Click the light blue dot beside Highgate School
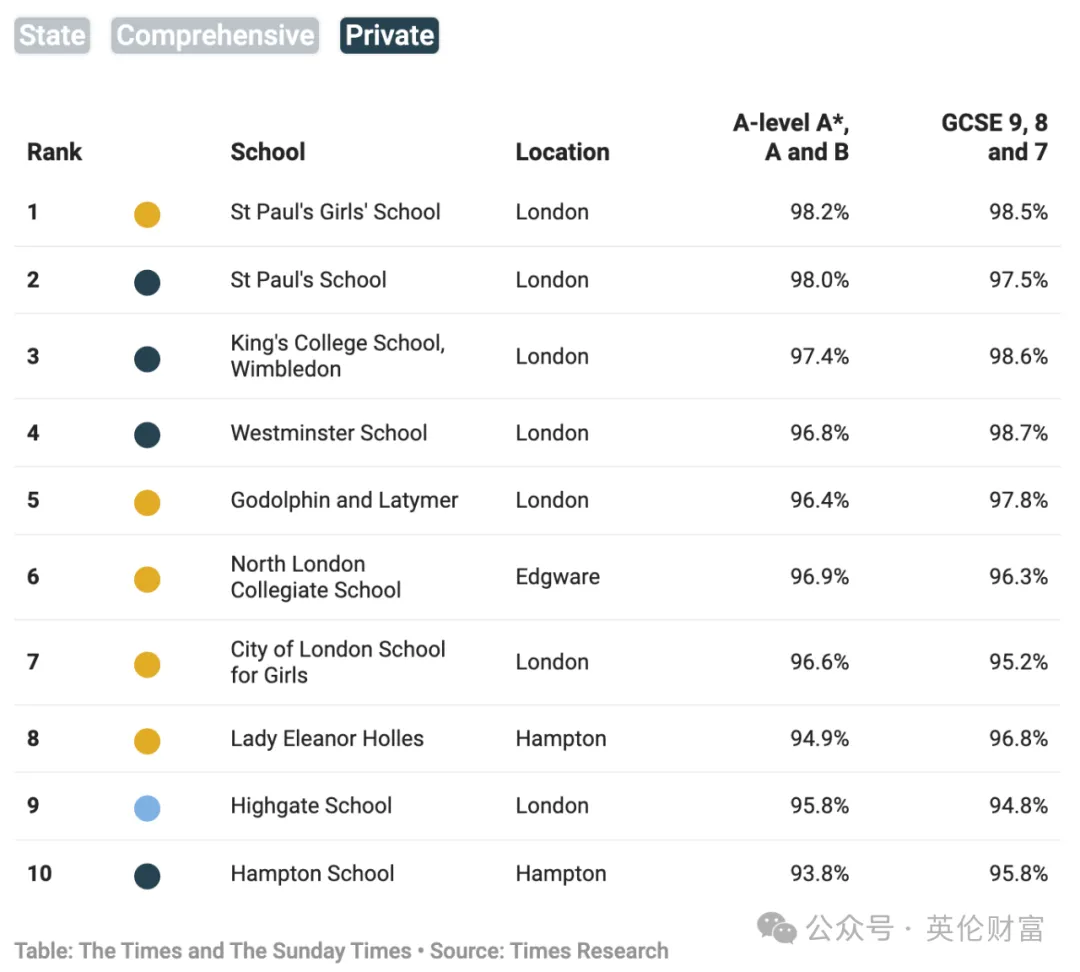The height and width of the screenshot is (972, 1080). pos(147,808)
